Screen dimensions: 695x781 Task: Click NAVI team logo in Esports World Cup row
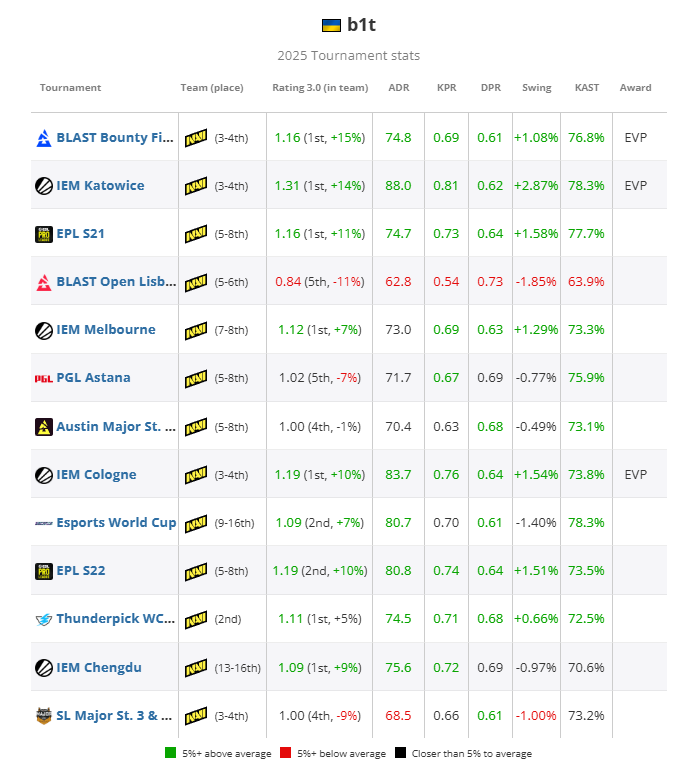pyautogui.click(x=196, y=523)
